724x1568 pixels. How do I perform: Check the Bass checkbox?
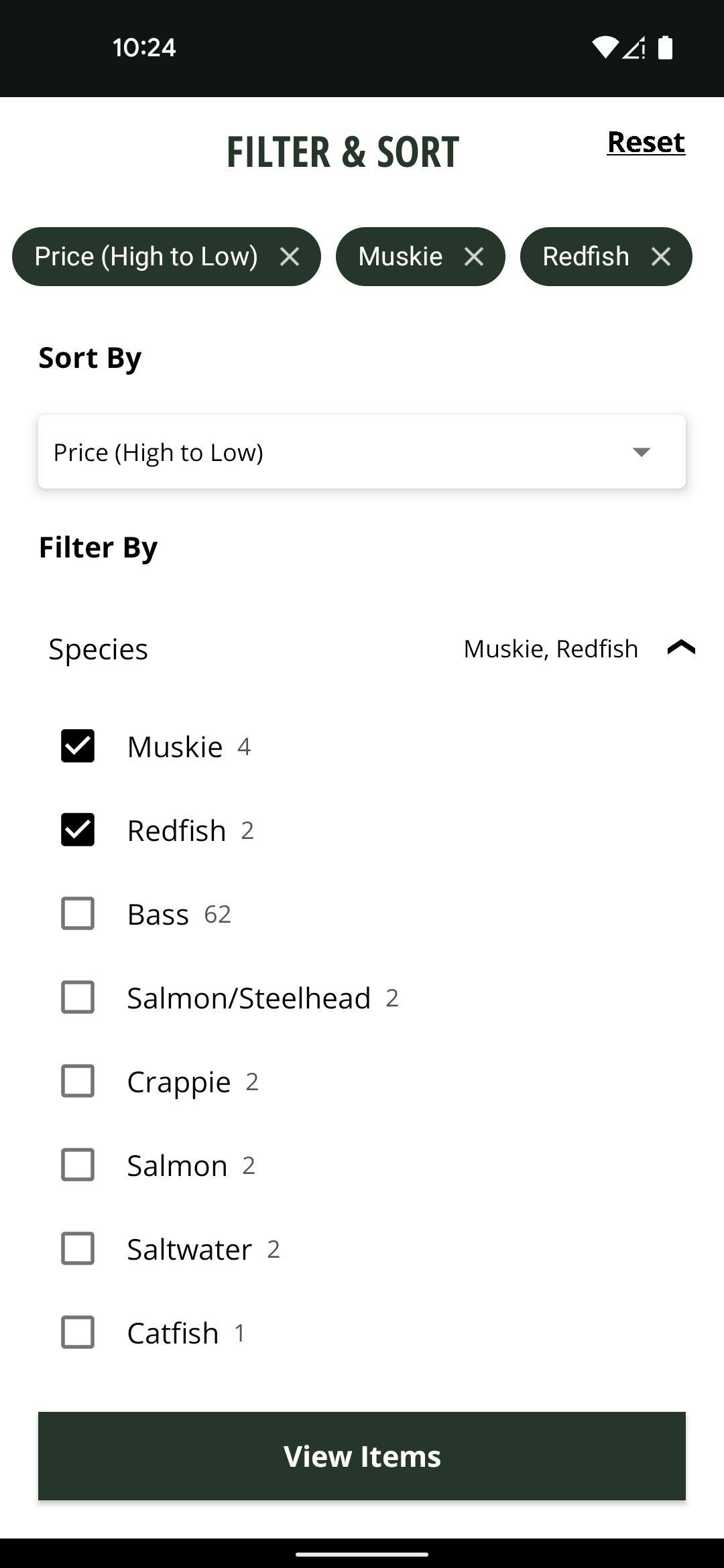click(x=78, y=913)
